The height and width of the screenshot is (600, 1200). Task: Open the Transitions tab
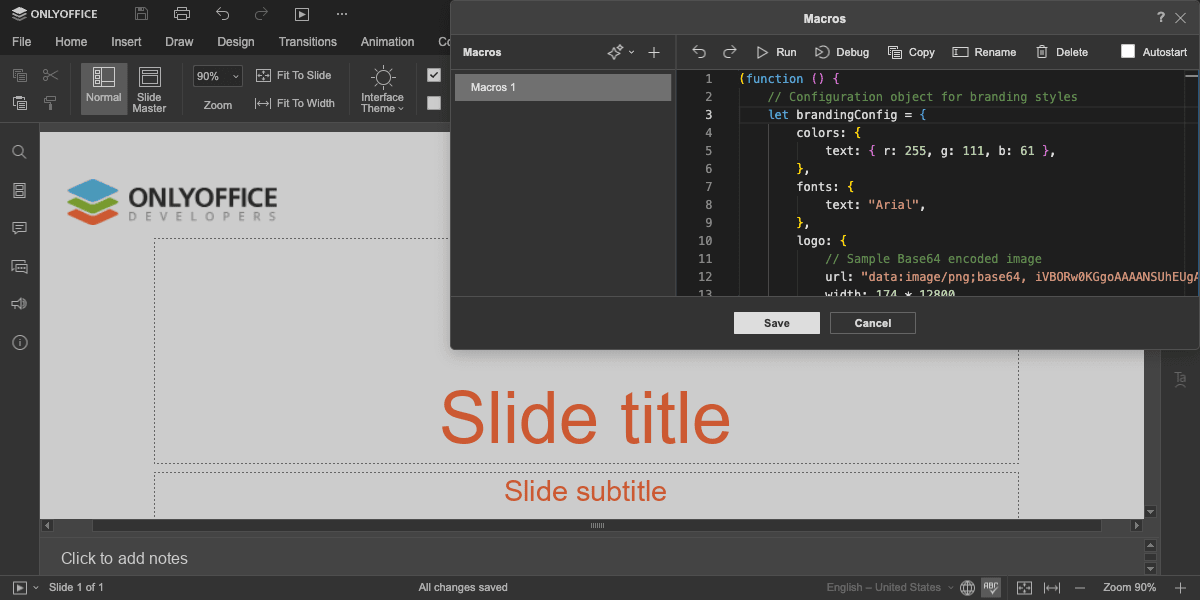pyautogui.click(x=308, y=42)
